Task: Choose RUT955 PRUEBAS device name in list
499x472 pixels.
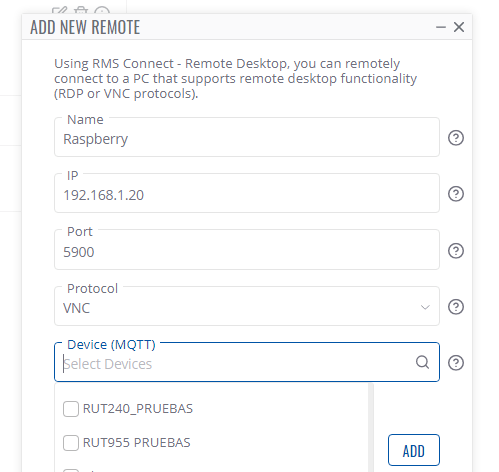Action: tap(136, 443)
